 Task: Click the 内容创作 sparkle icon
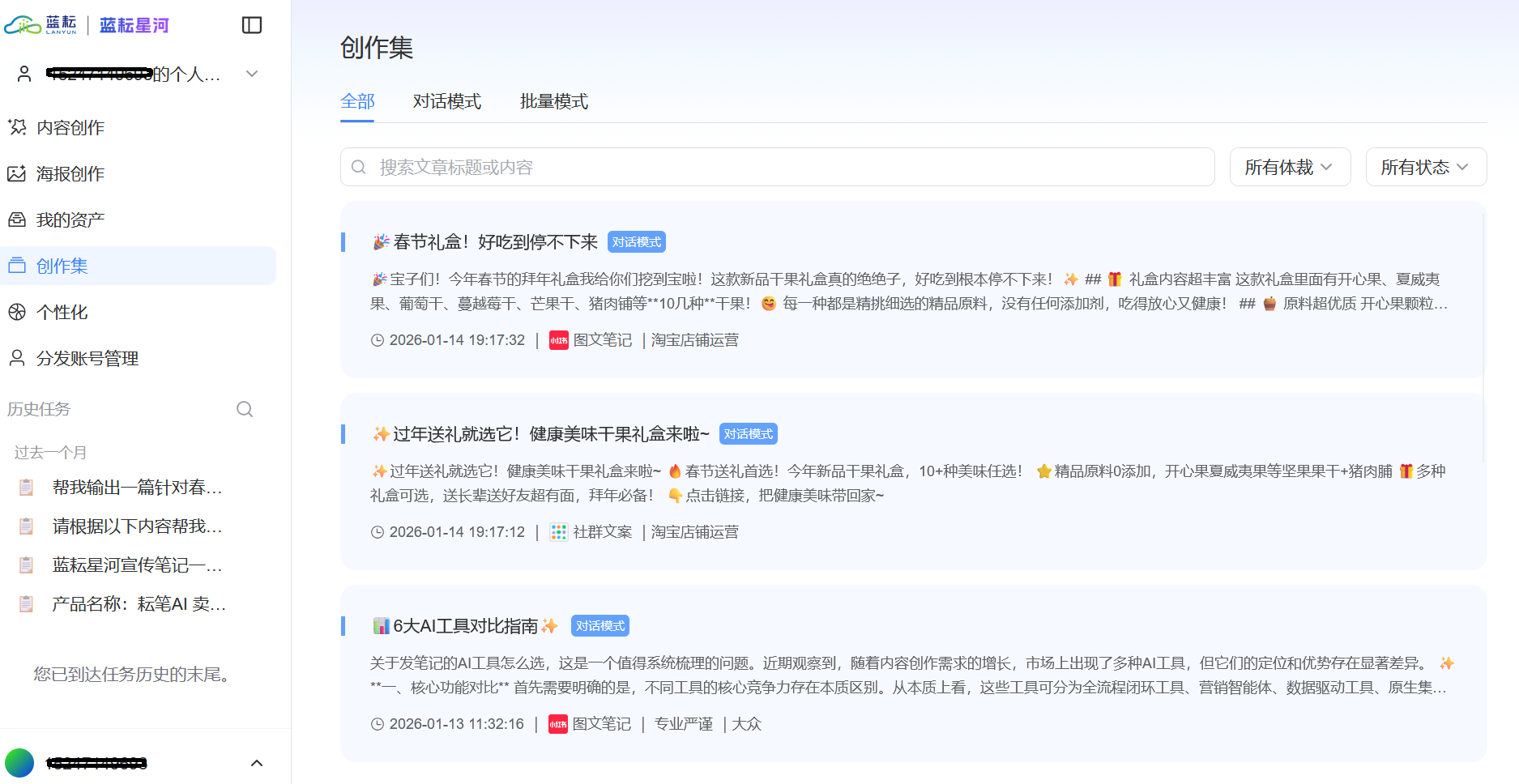pyautogui.click(x=17, y=127)
